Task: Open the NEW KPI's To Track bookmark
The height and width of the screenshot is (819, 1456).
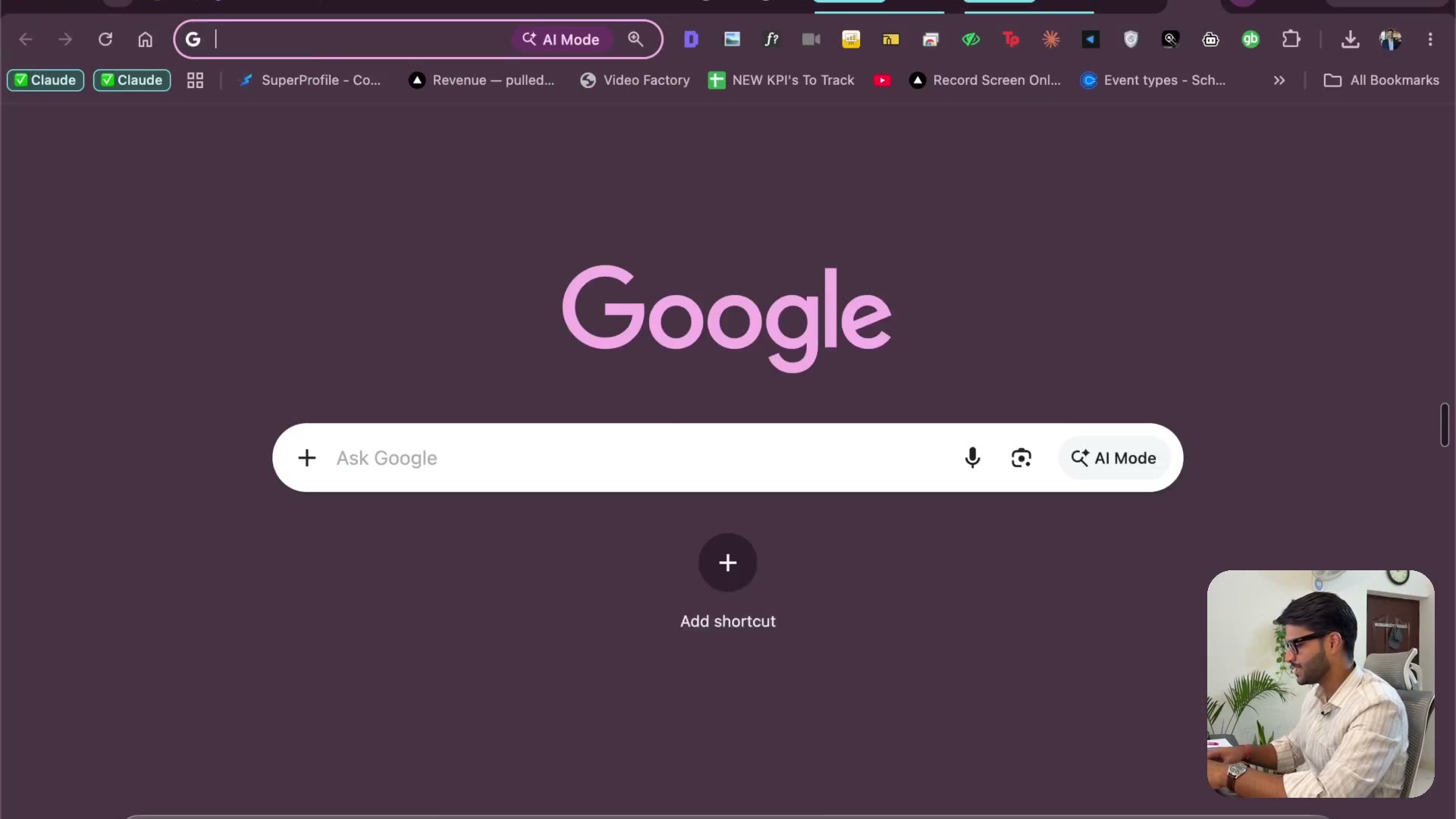Action: coord(781,80)
